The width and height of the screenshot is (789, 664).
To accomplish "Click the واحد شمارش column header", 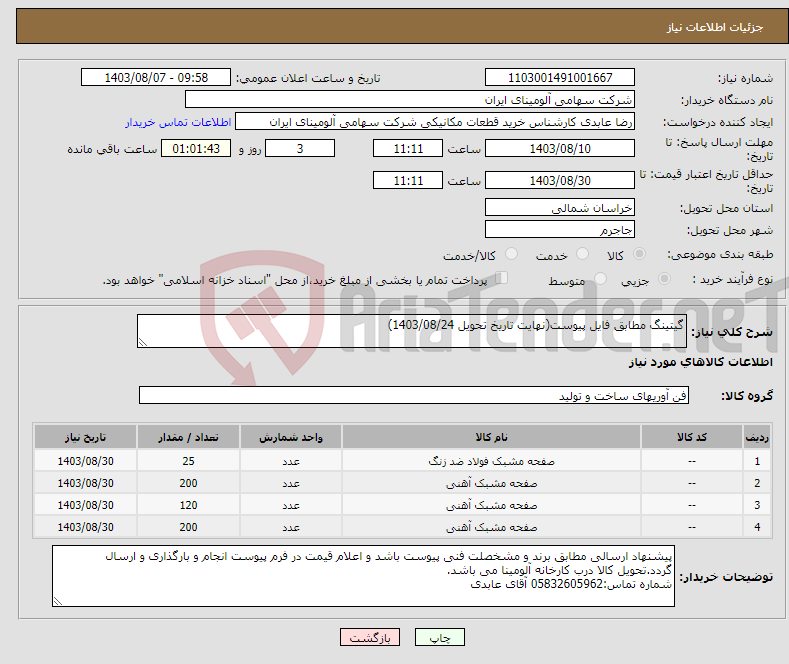I will coord(291,437).
